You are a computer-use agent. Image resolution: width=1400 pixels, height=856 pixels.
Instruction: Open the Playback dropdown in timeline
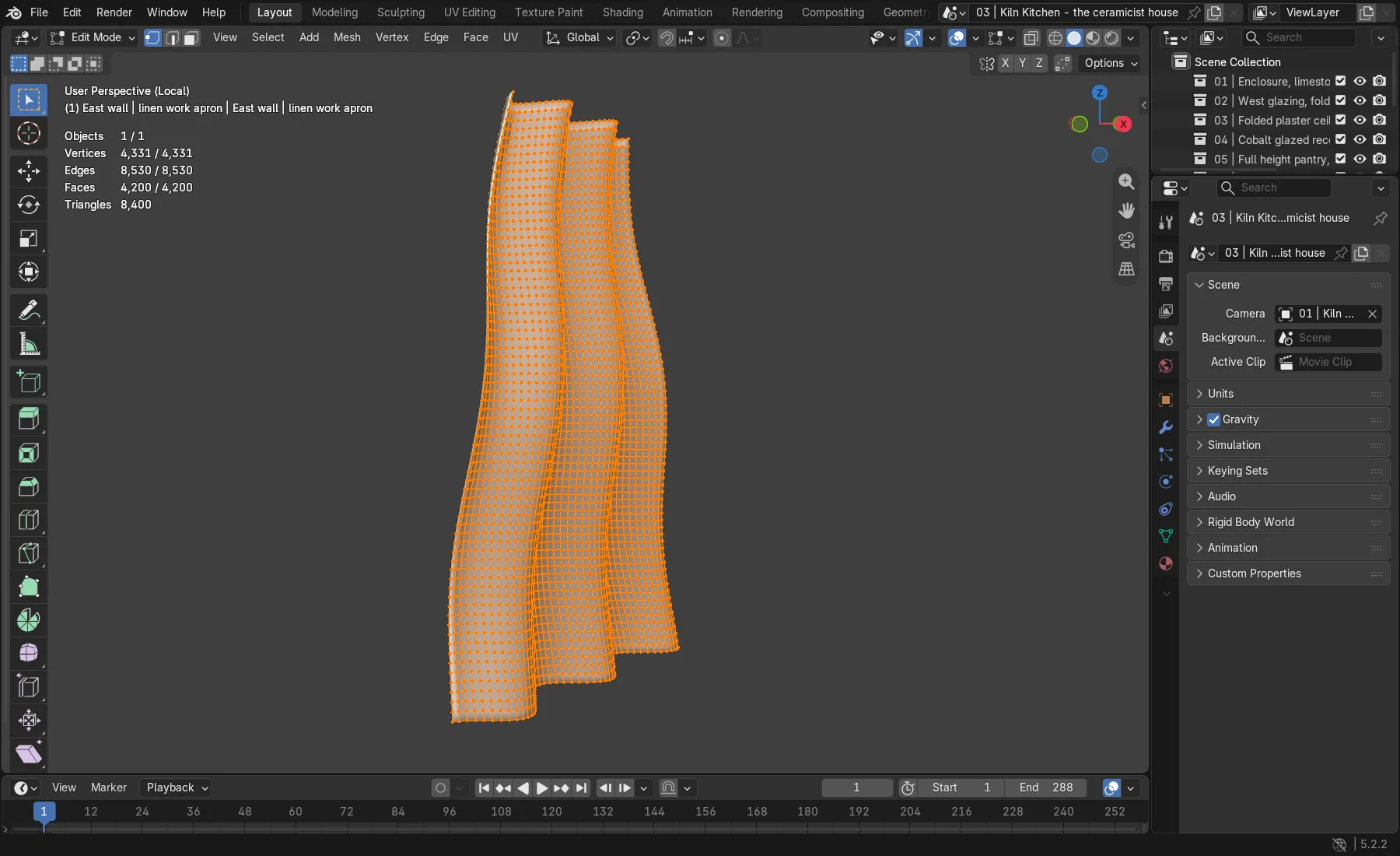click(177, 788)
